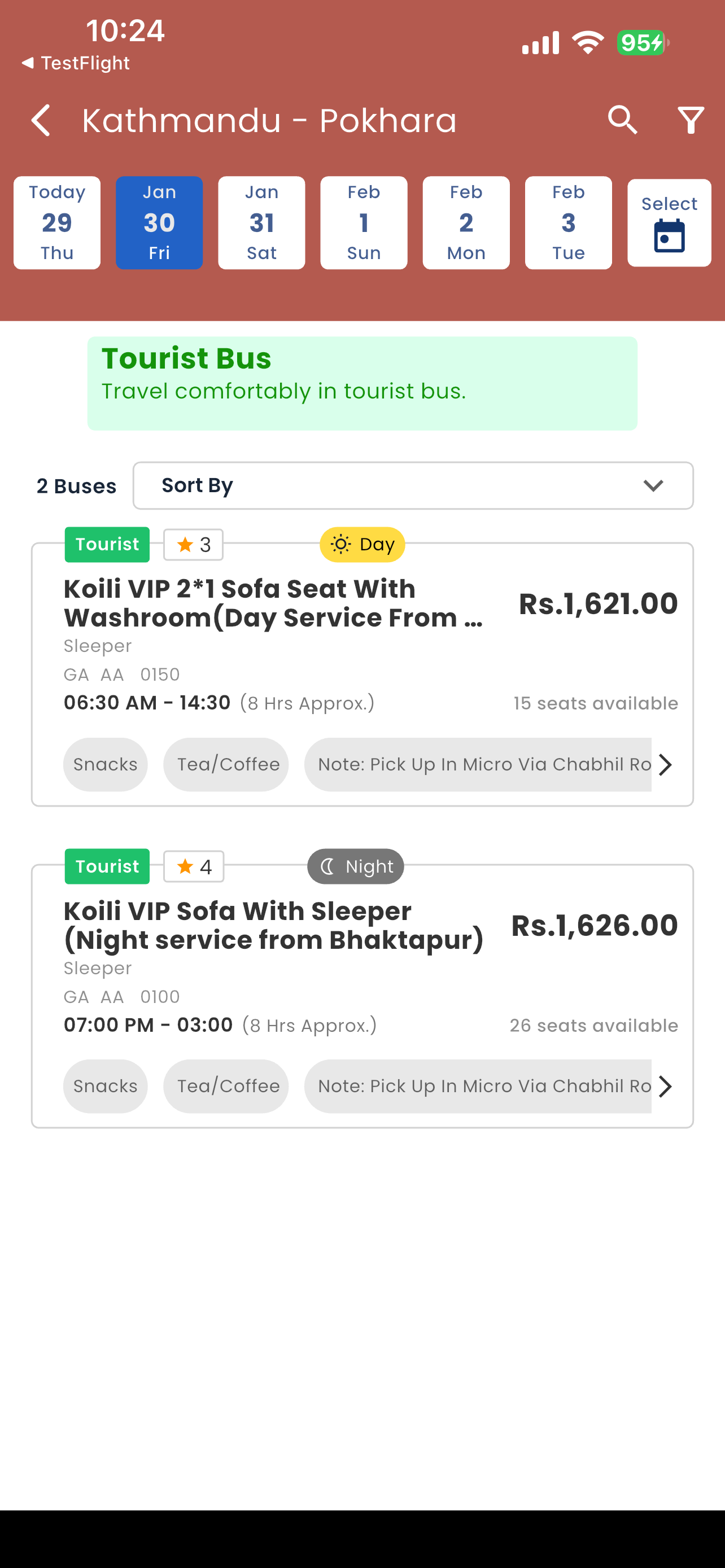Open Koili VIP Sofa With Sleeper bus

click(x=362, y=996)
